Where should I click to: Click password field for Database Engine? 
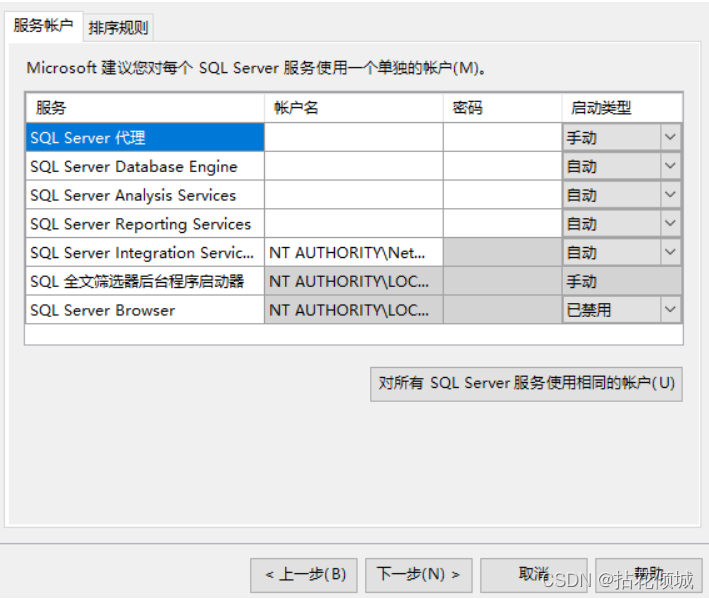pos(502,166)
